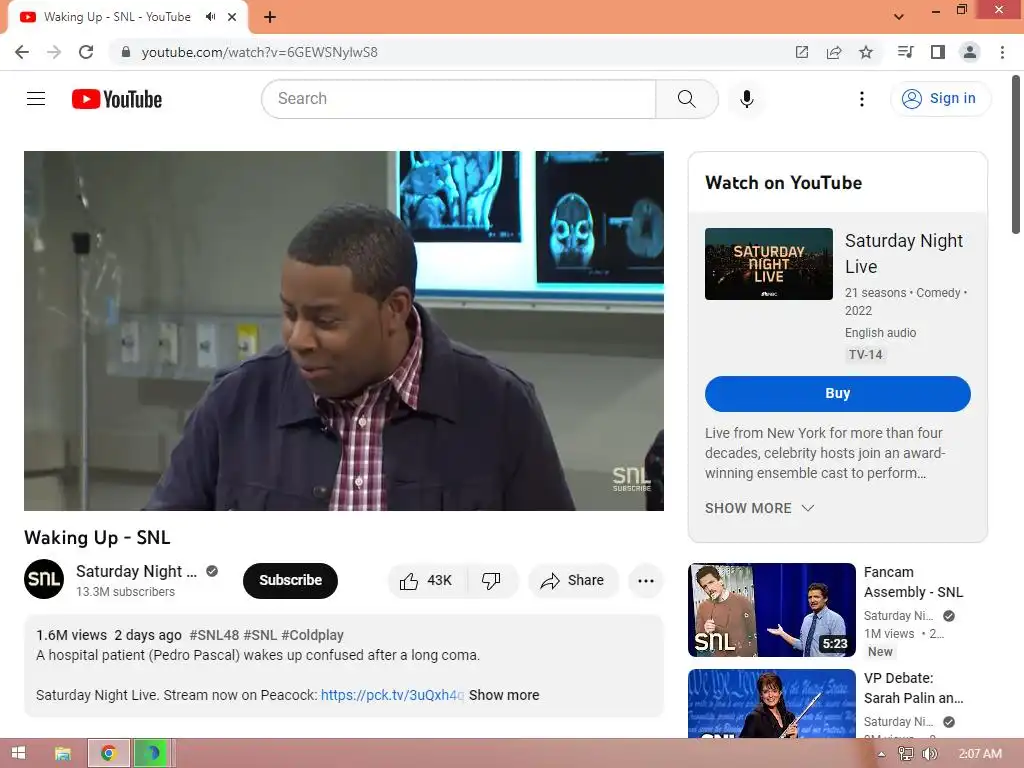Click the #SNL48 hashtag
The width and height of the screenshot is (1024, 768).
pos(214,635)
